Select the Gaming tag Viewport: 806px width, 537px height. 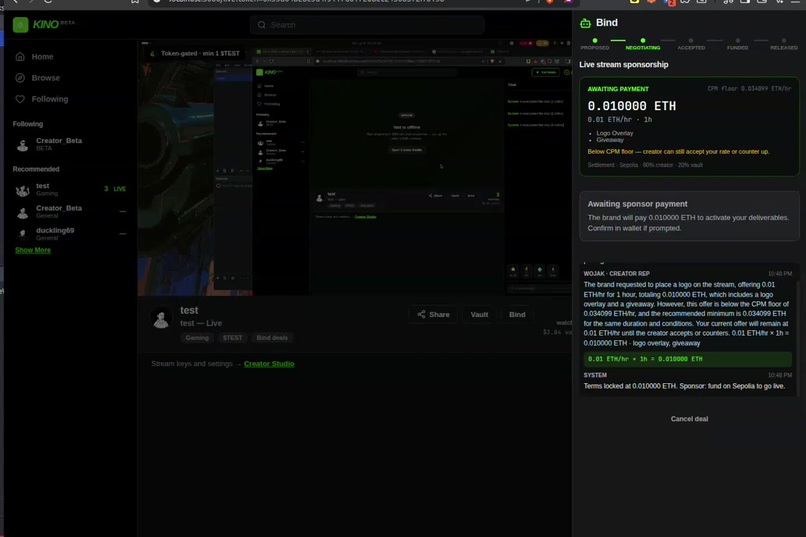[x=197, y=338]
